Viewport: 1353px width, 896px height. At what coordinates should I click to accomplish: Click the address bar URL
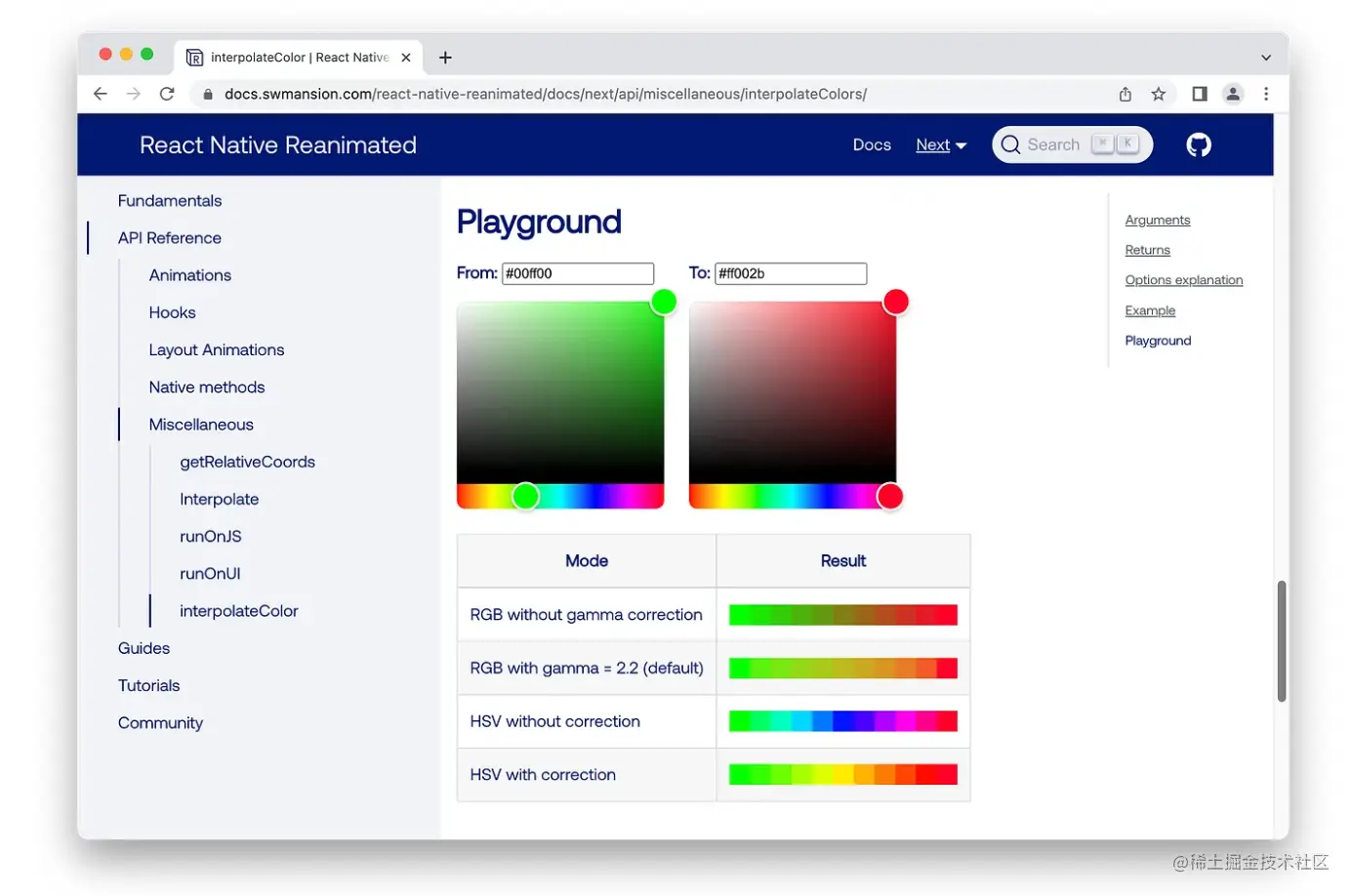(x=546, y=94)
